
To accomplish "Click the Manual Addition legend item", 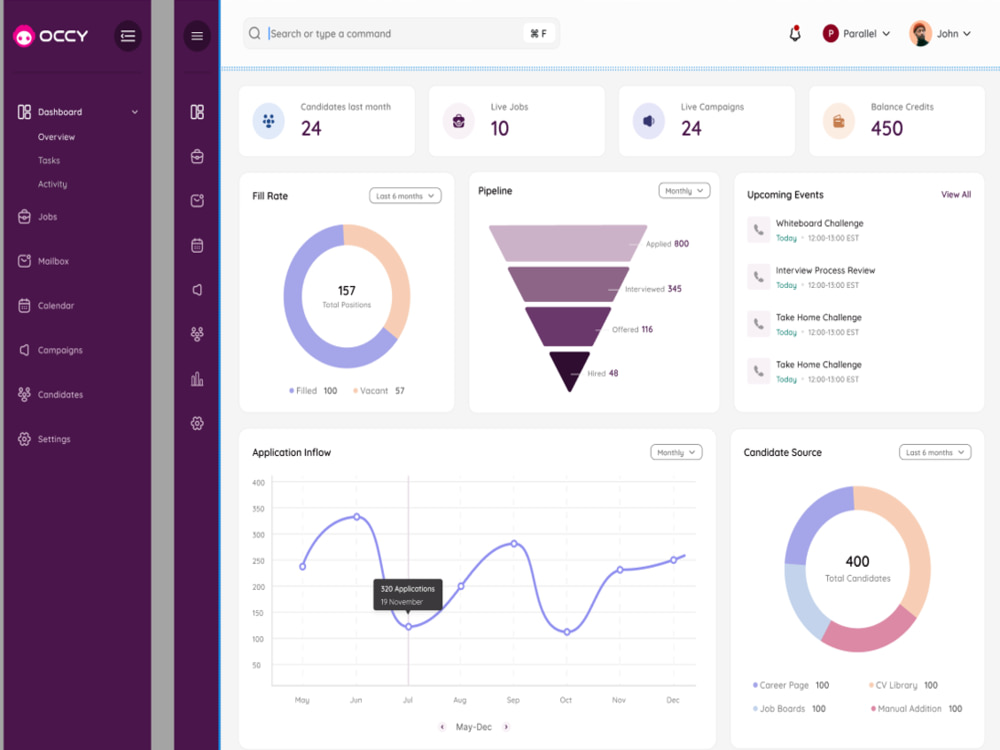I will click(x=916, y=709).
